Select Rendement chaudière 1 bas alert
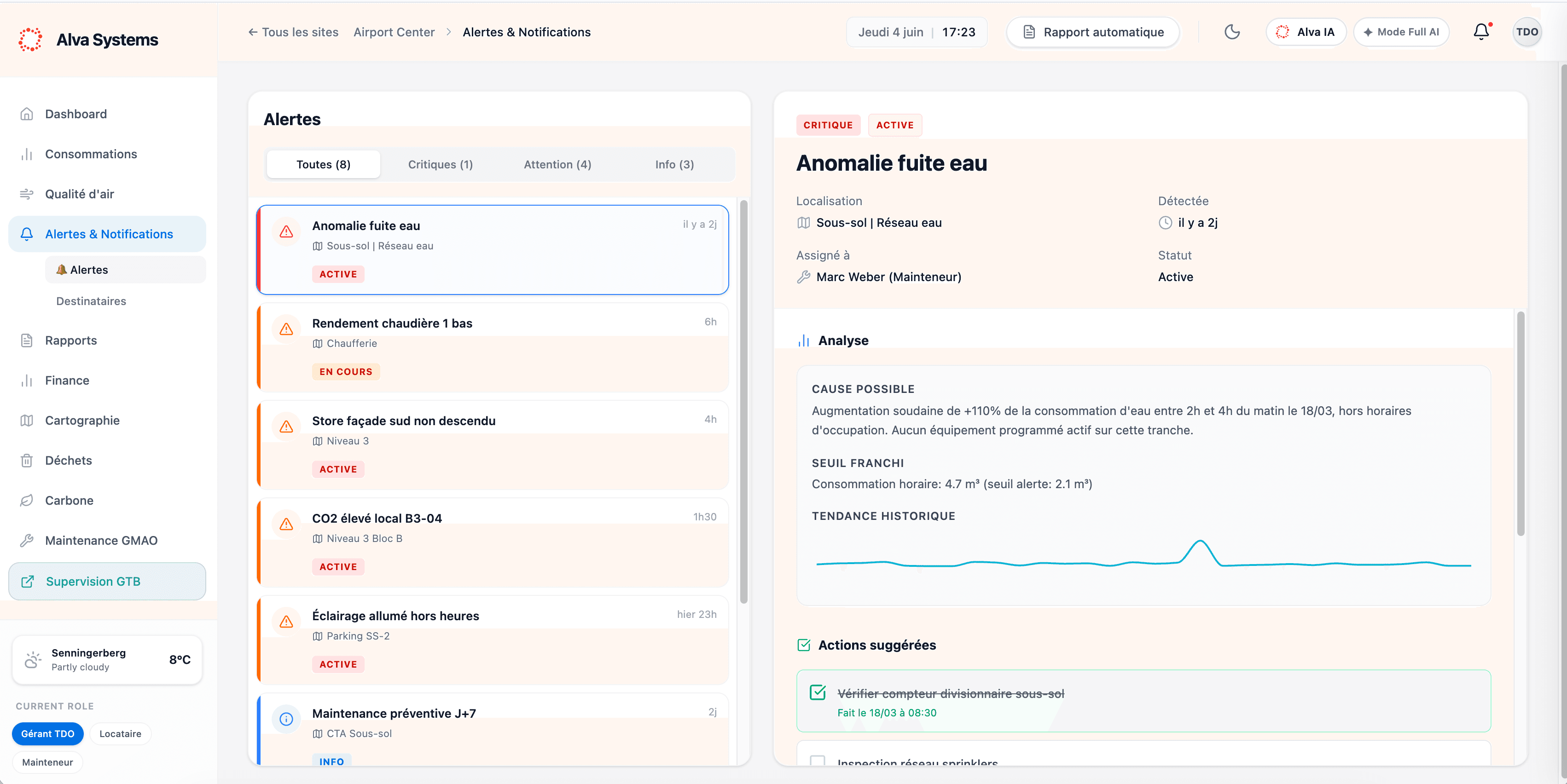This screenshot has height=784, width=1567. click(493, 348)
